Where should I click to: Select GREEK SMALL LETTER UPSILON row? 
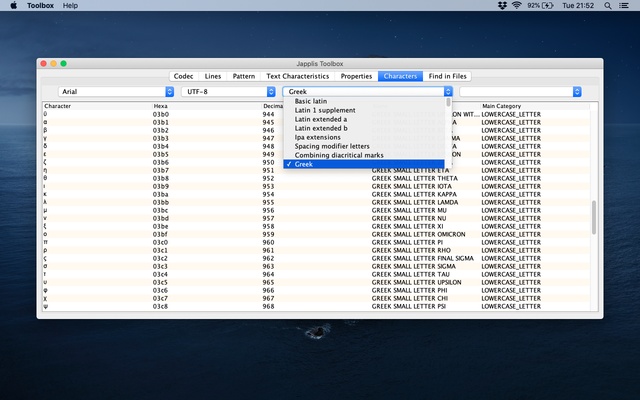point(316,282)
